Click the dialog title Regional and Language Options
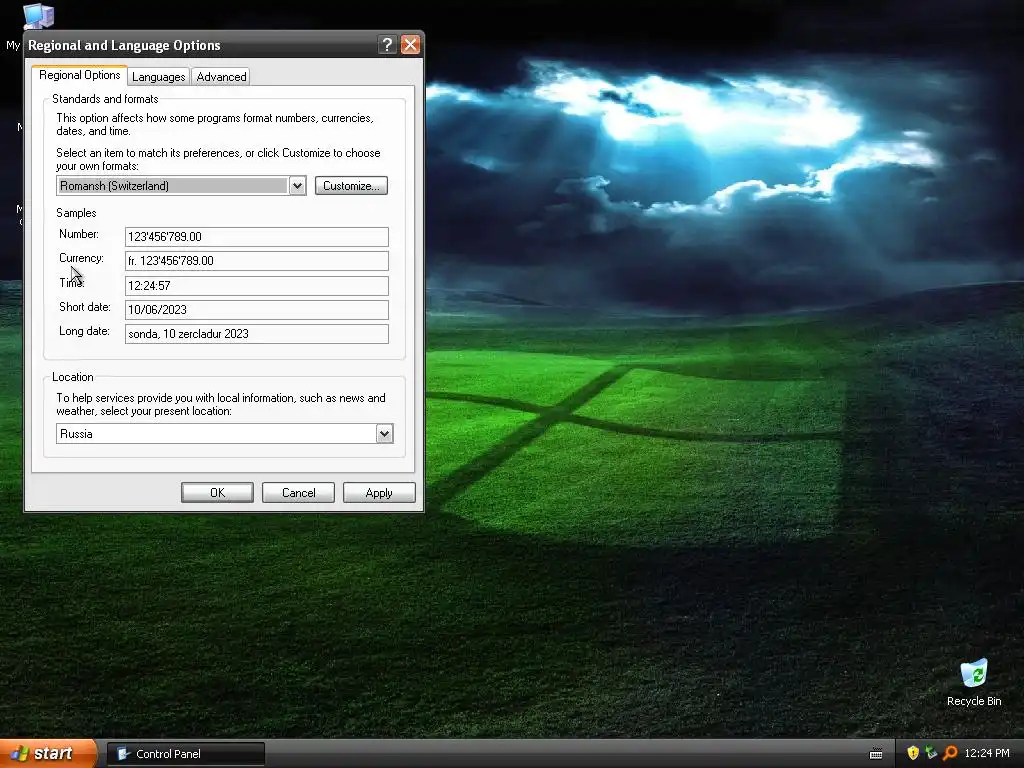This screenshot has height=768, width=1024. pos(124,45)
